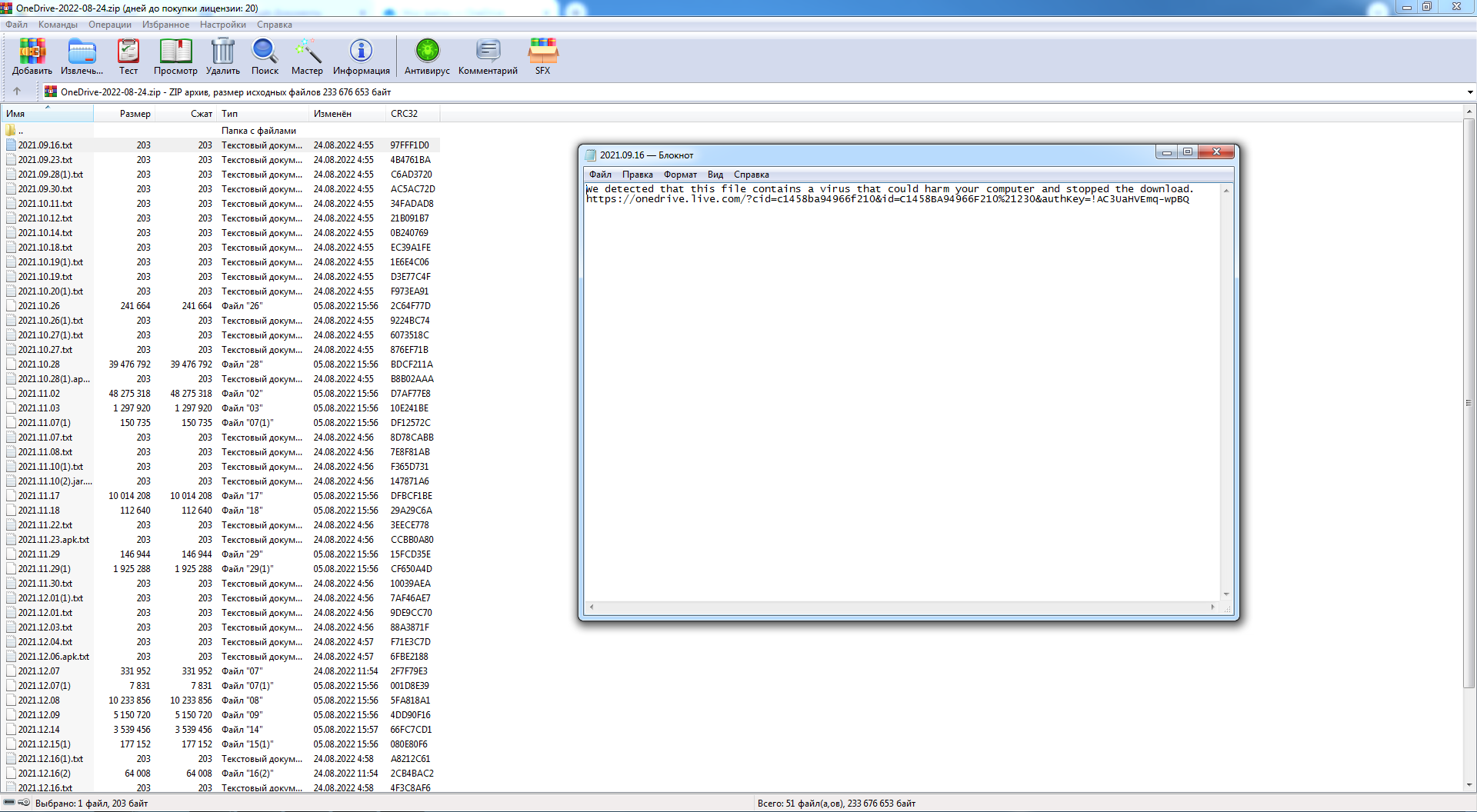Image resolution: width=1477 pixels, height=812 pixels.
Task: Click WinRAR file list vertical scrollbar
Action: pos(1469,402)
